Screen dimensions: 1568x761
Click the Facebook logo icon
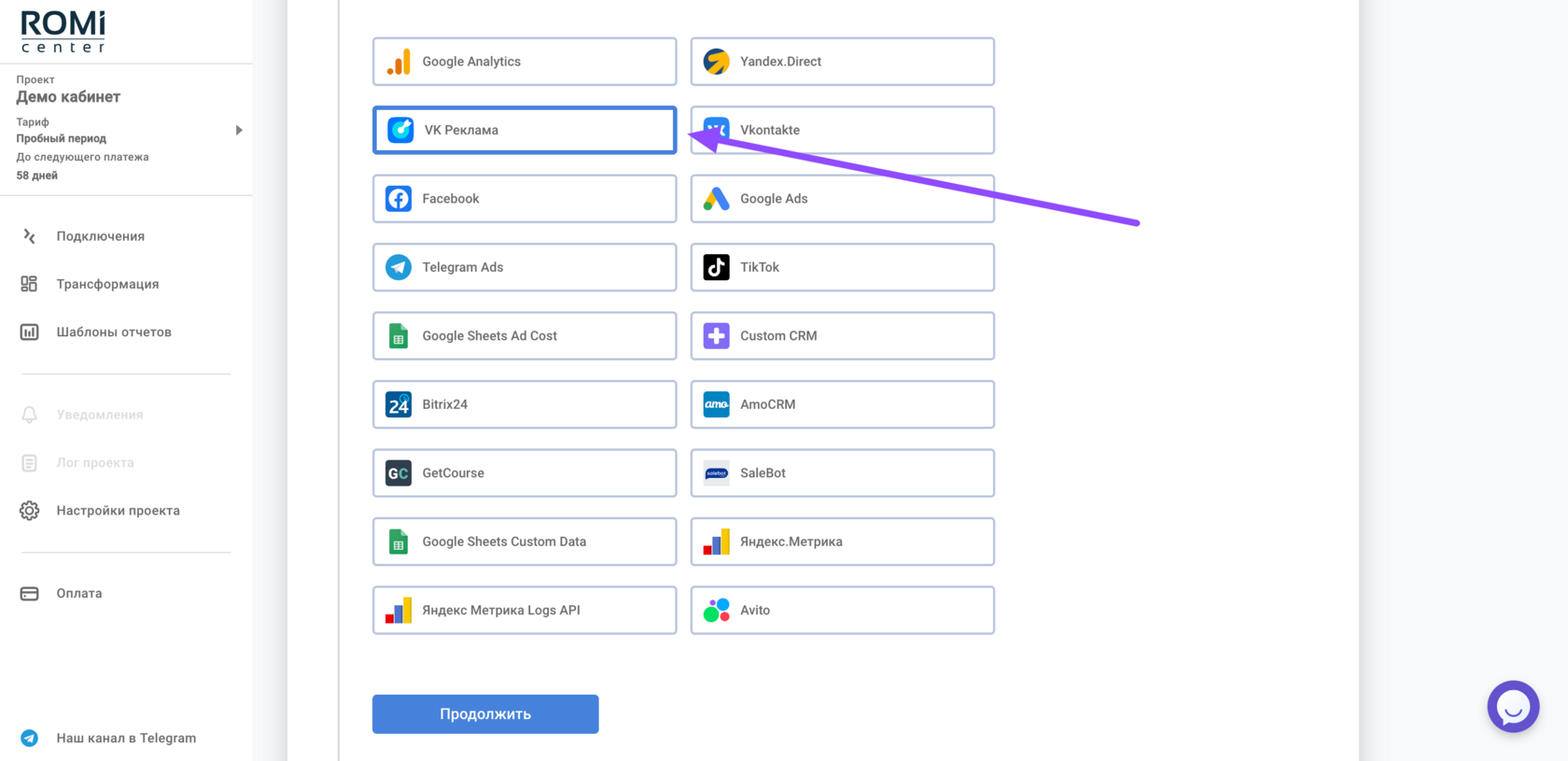pyautogui.click(x=399, y=199)
